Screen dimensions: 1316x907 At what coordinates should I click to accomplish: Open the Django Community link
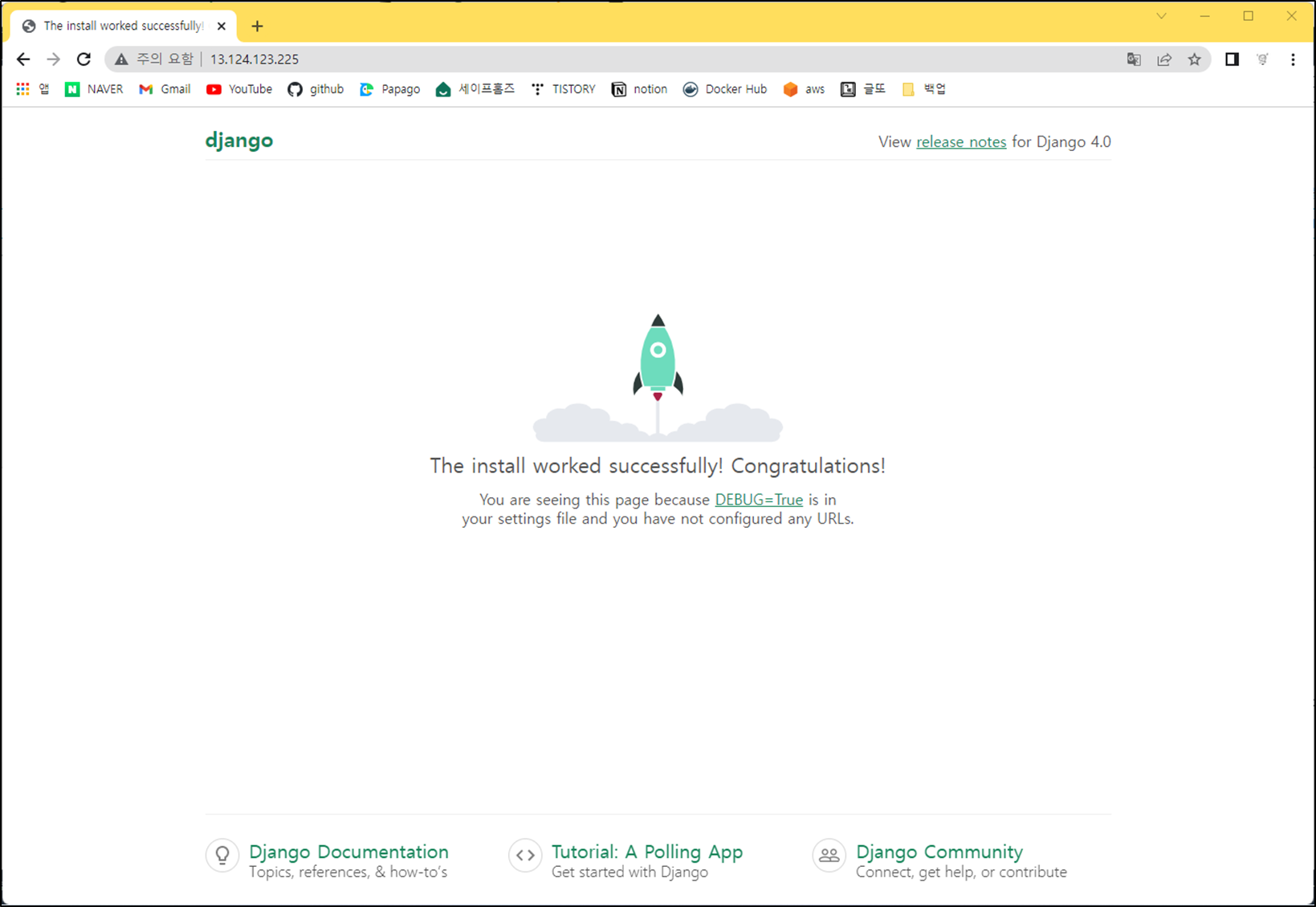939,852
